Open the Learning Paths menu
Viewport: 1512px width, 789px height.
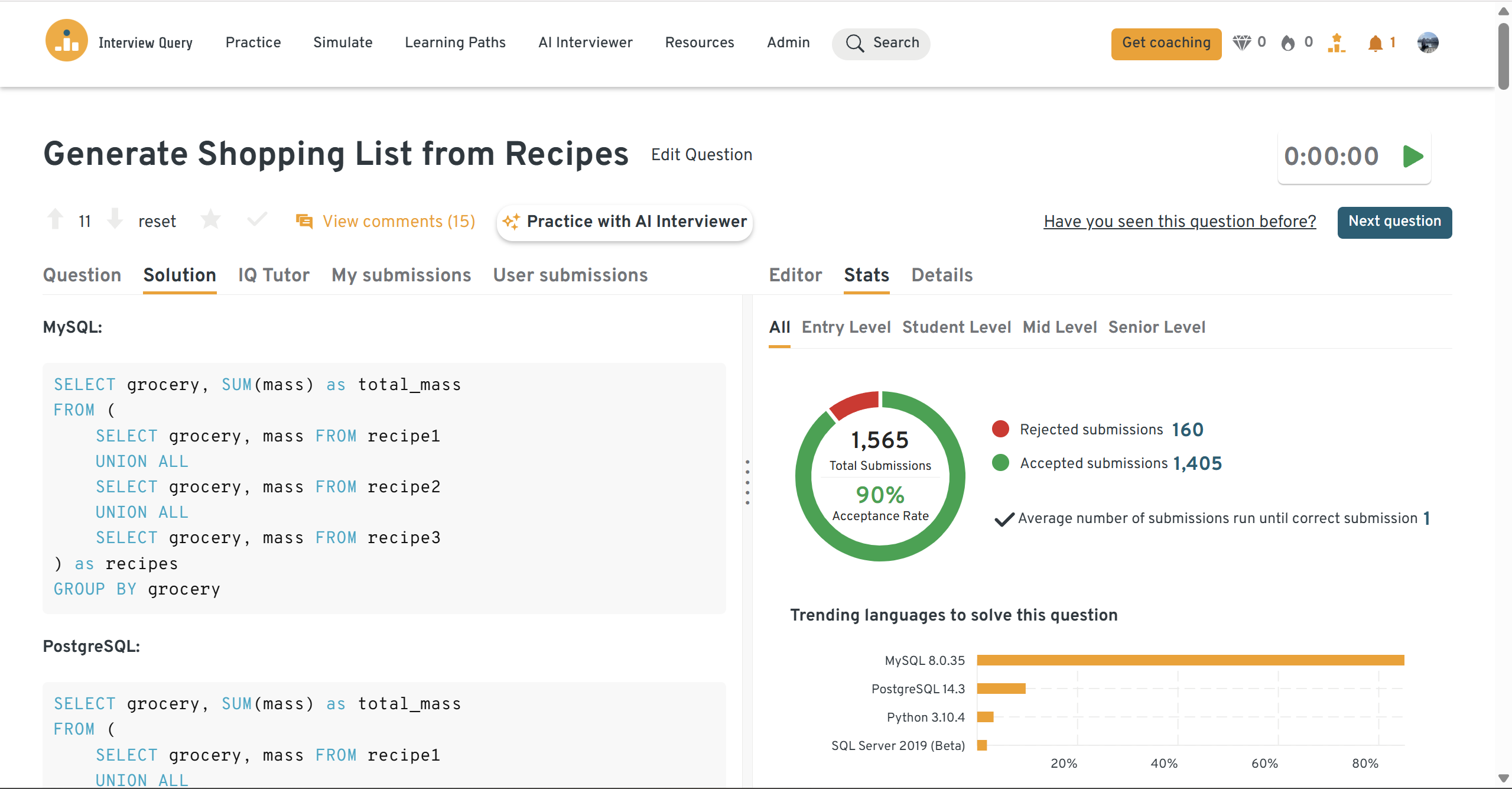pos(455,43)
